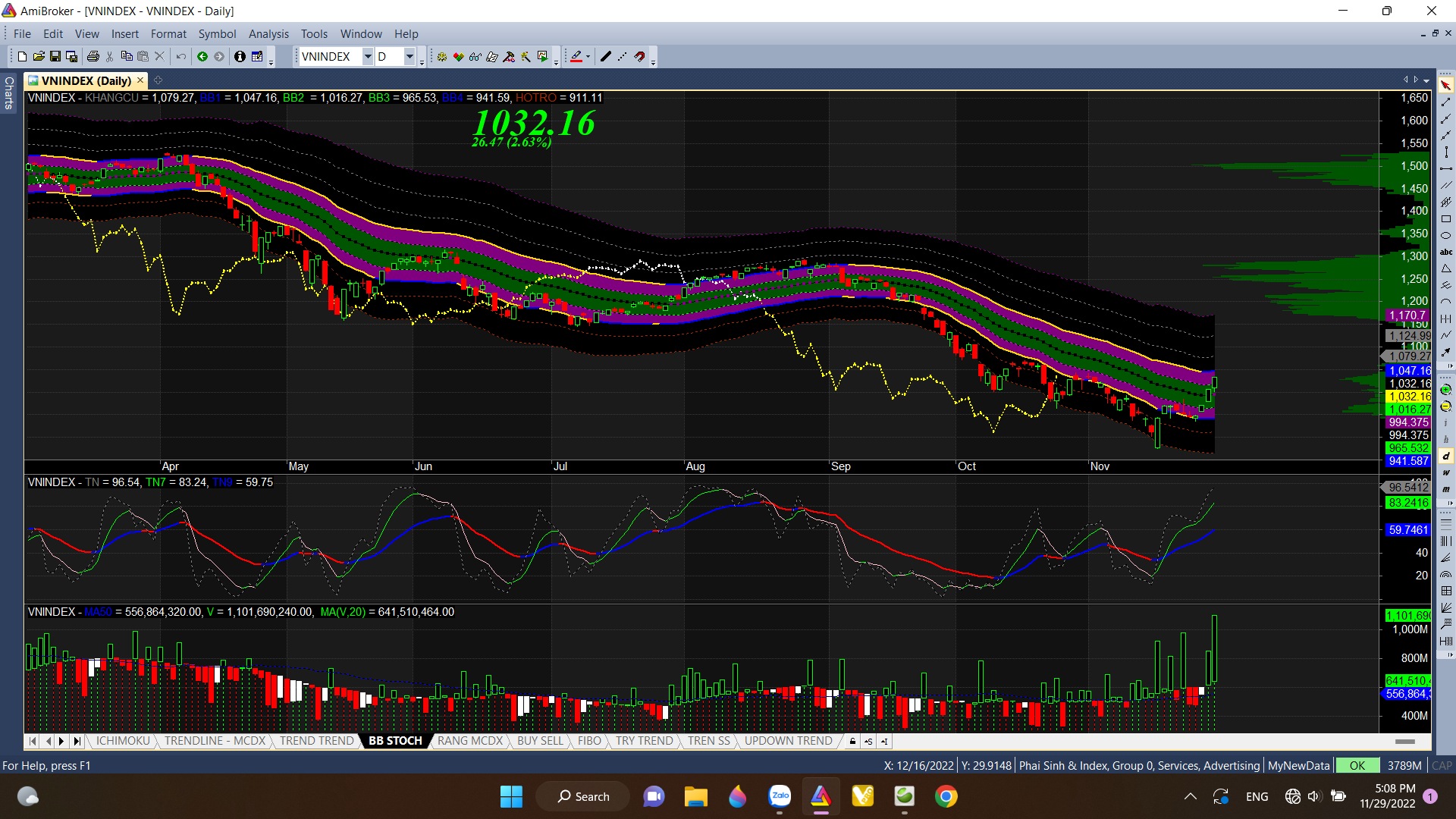Viewport: 1456px width, 819px height.
Task: Open the line color dropdown arrow
Action: [x=588, y=57]
